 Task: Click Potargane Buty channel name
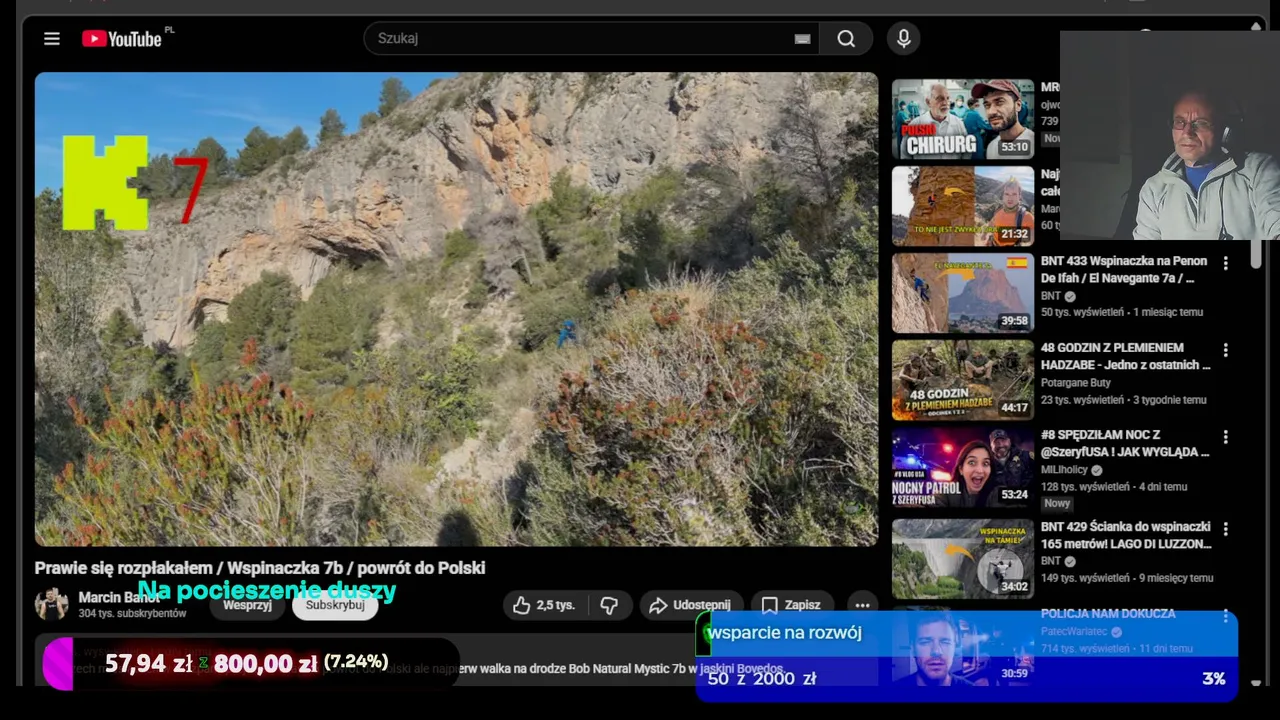click(1076, 383)
